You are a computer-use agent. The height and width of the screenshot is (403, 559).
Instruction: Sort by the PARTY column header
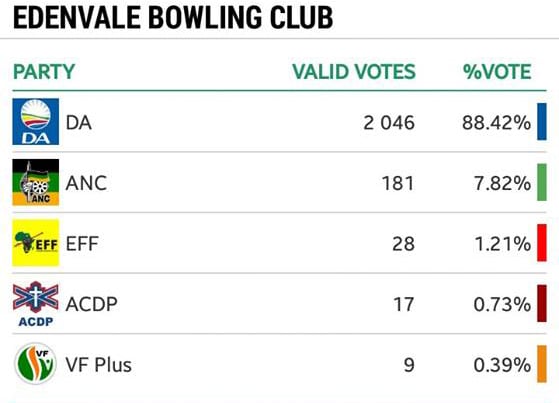coord(44,72)
